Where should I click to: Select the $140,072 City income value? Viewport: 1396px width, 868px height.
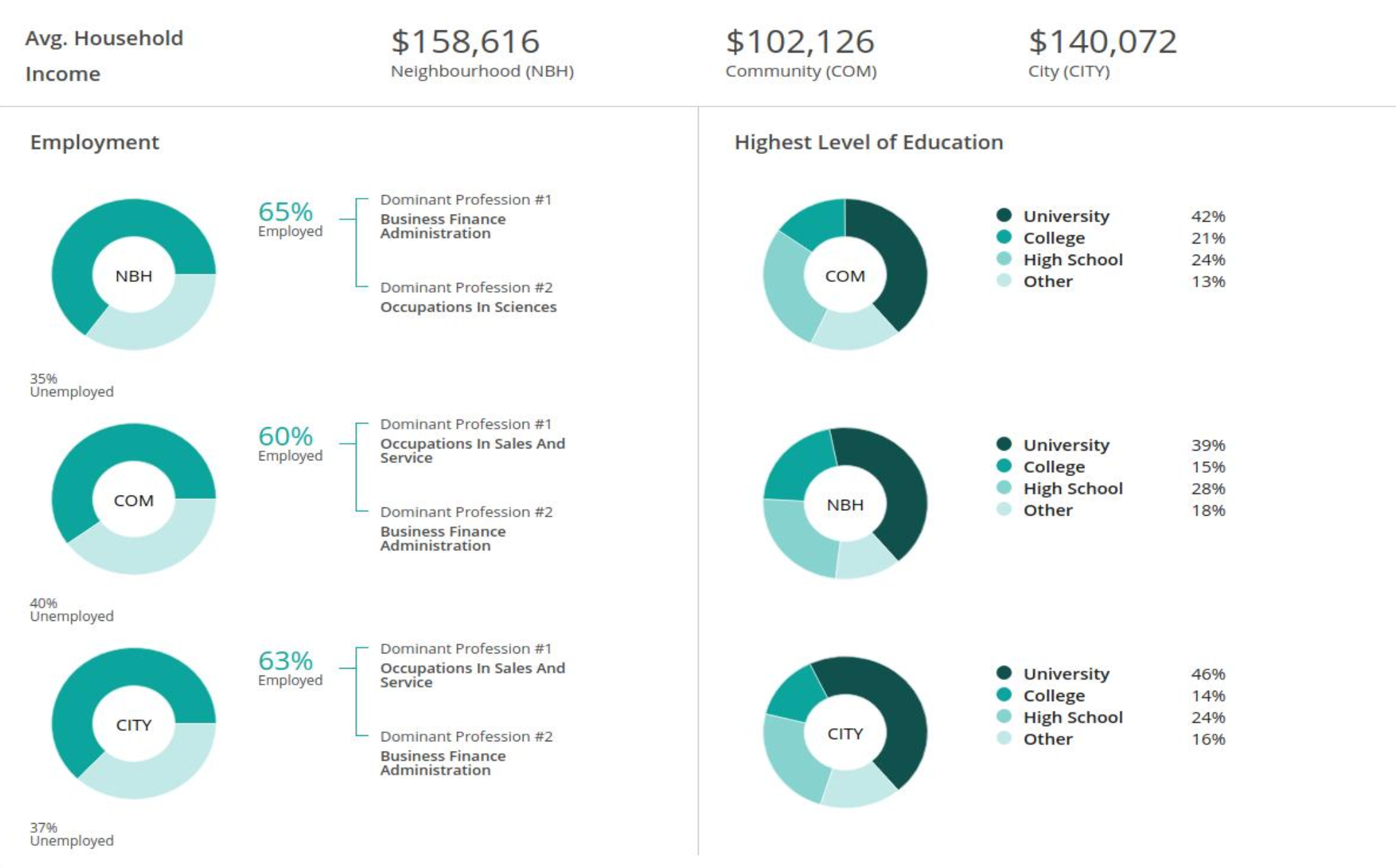click(1102, 42)
